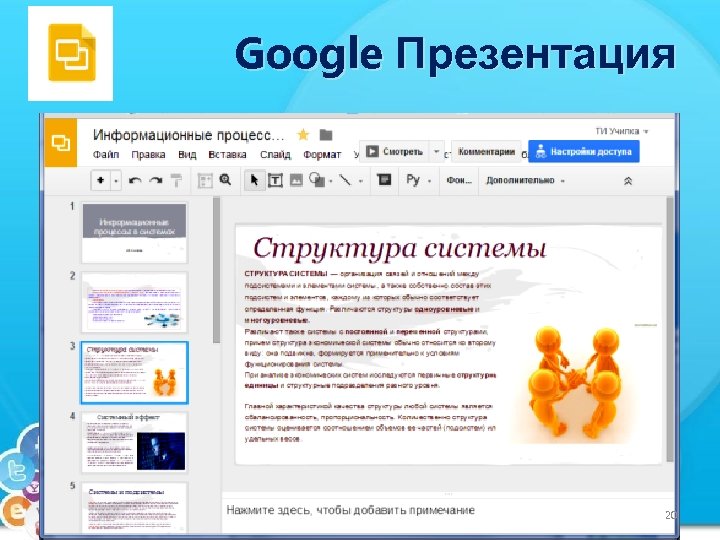This screenshot has height=540, width=720.
Task: Click Настройки доступа share button
Action: pos(584,152)
